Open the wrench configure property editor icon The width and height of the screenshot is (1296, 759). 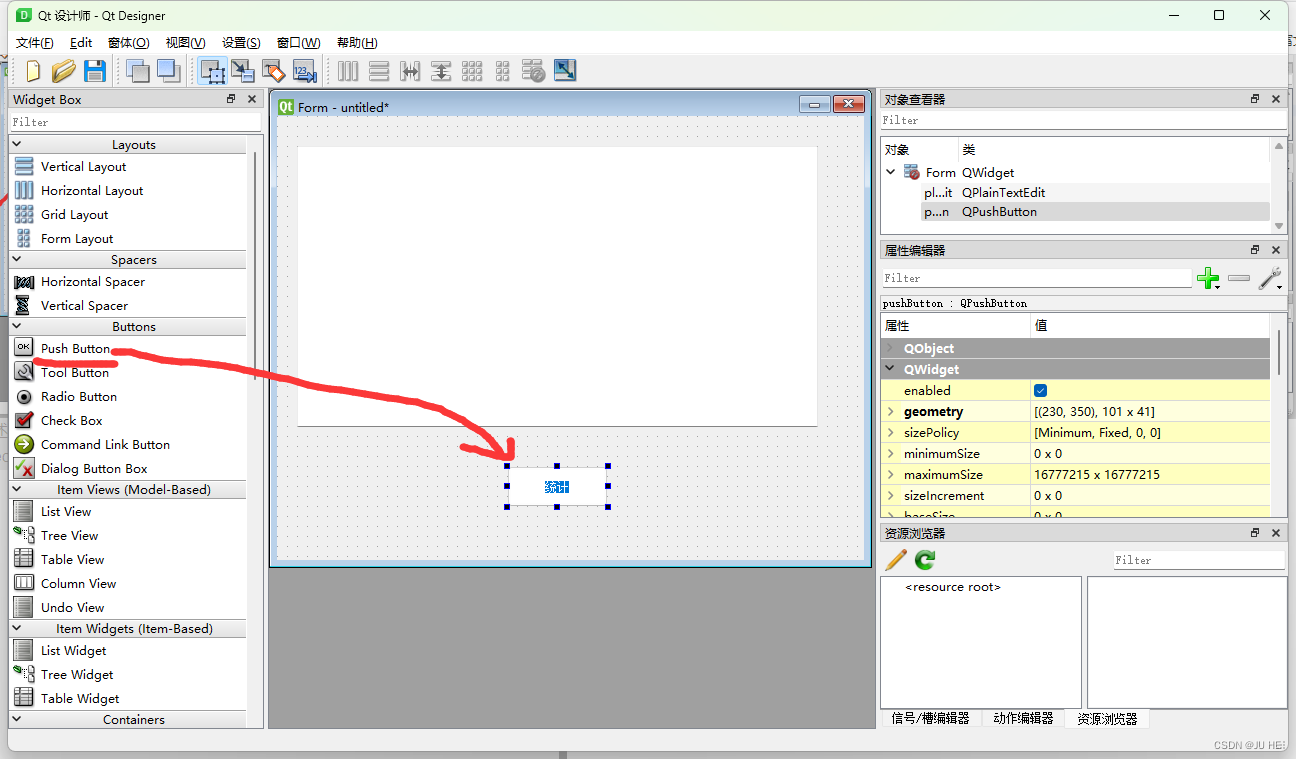click(x=1270, y=278)
